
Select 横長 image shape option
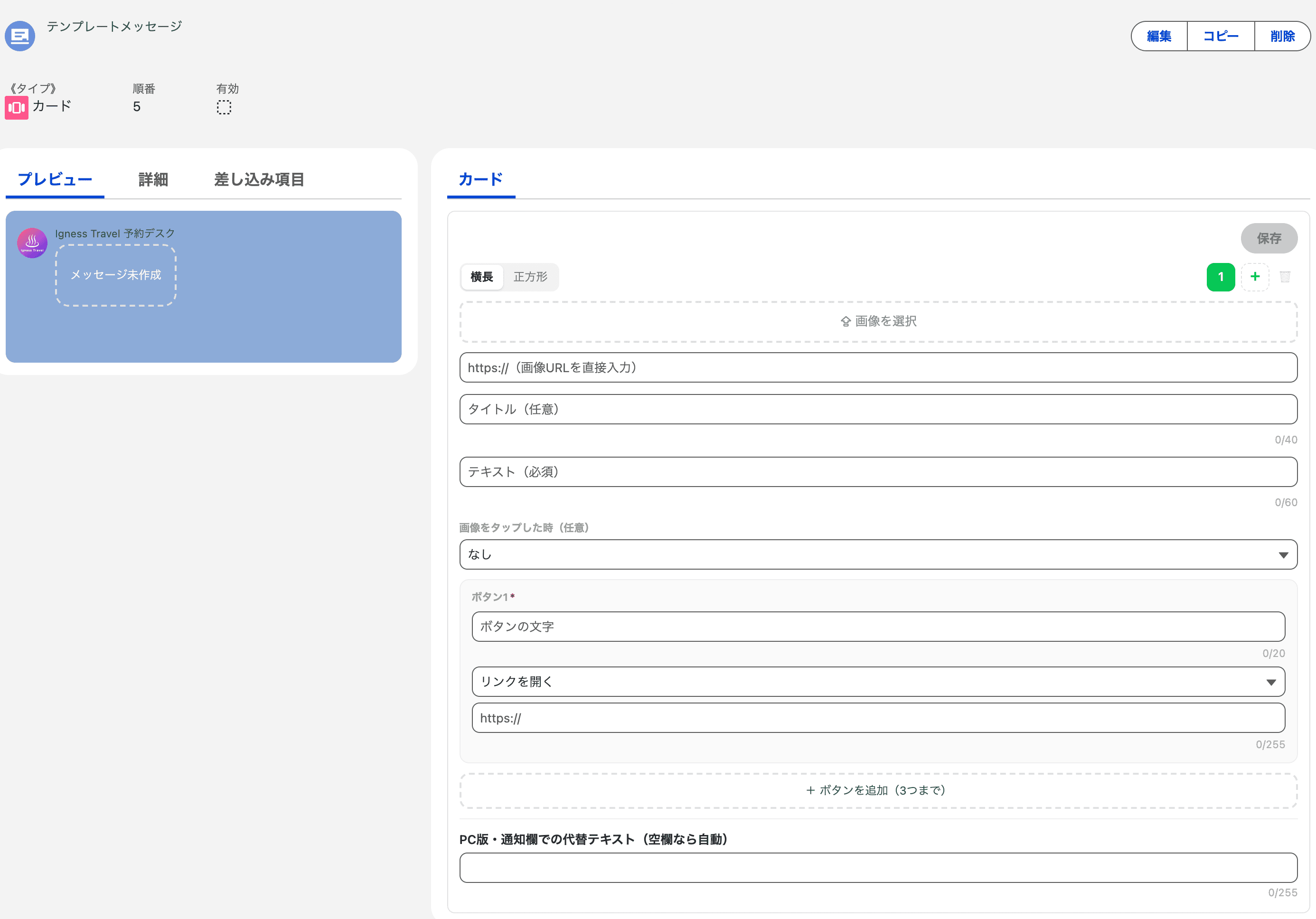482,277
